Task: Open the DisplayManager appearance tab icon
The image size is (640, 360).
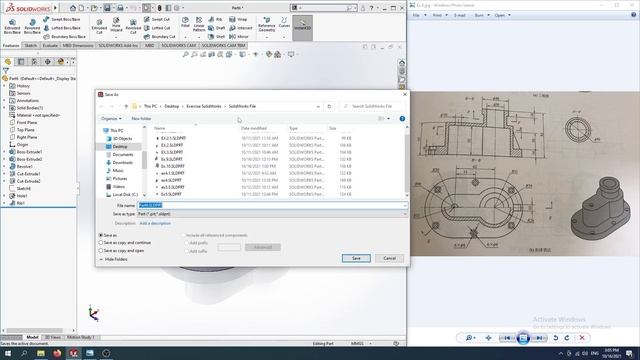Action: click(x=61, y=62)
